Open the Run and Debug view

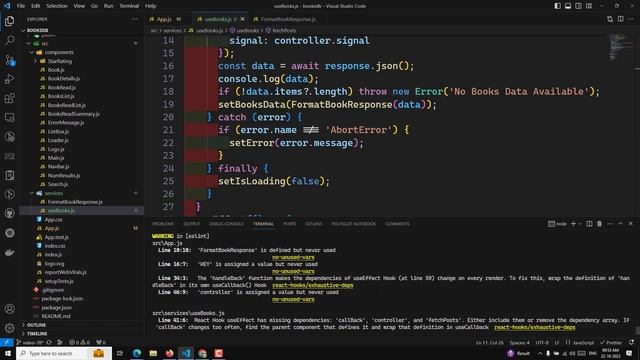point(9,79)
